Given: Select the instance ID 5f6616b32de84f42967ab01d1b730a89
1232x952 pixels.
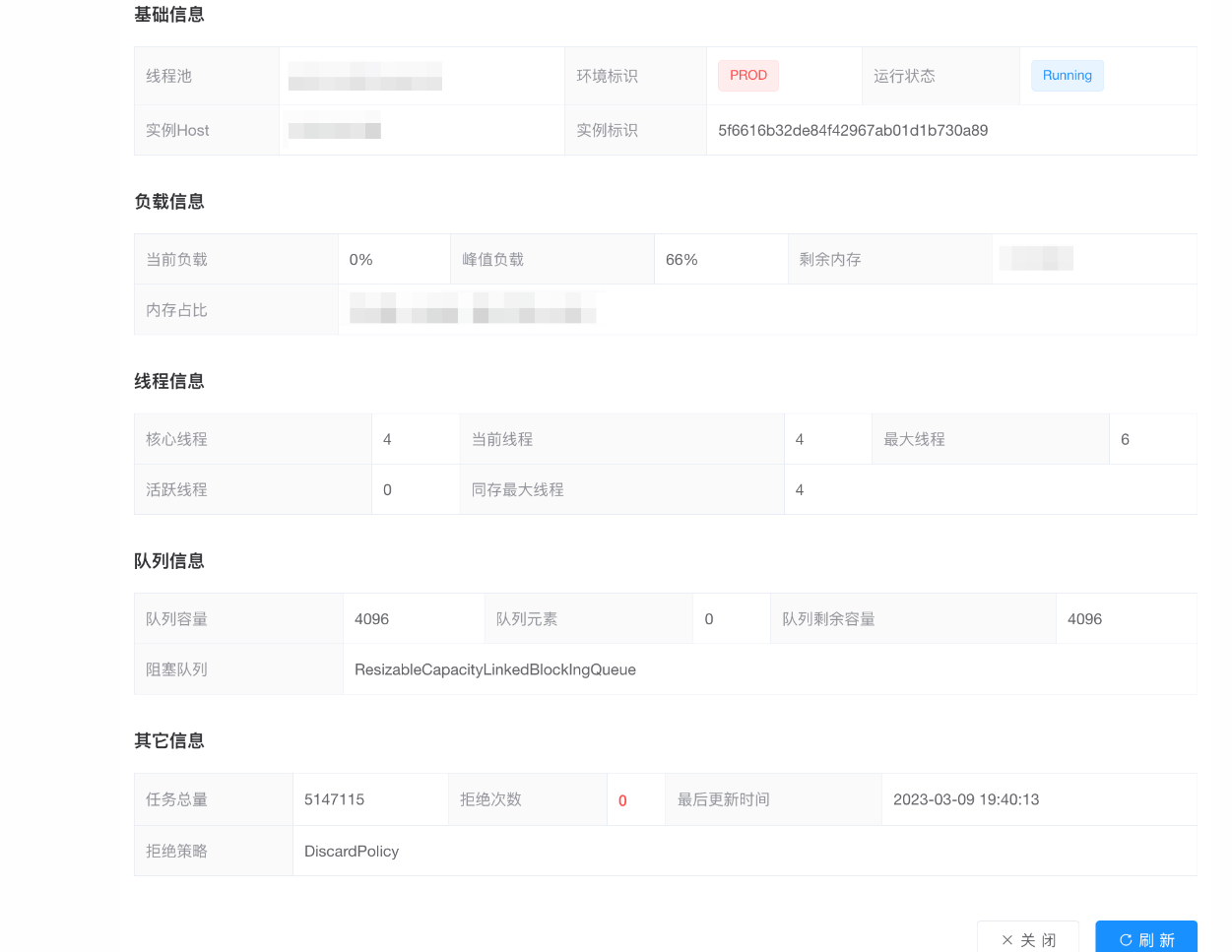Looking at the screenshot, I should pos(852,131).
